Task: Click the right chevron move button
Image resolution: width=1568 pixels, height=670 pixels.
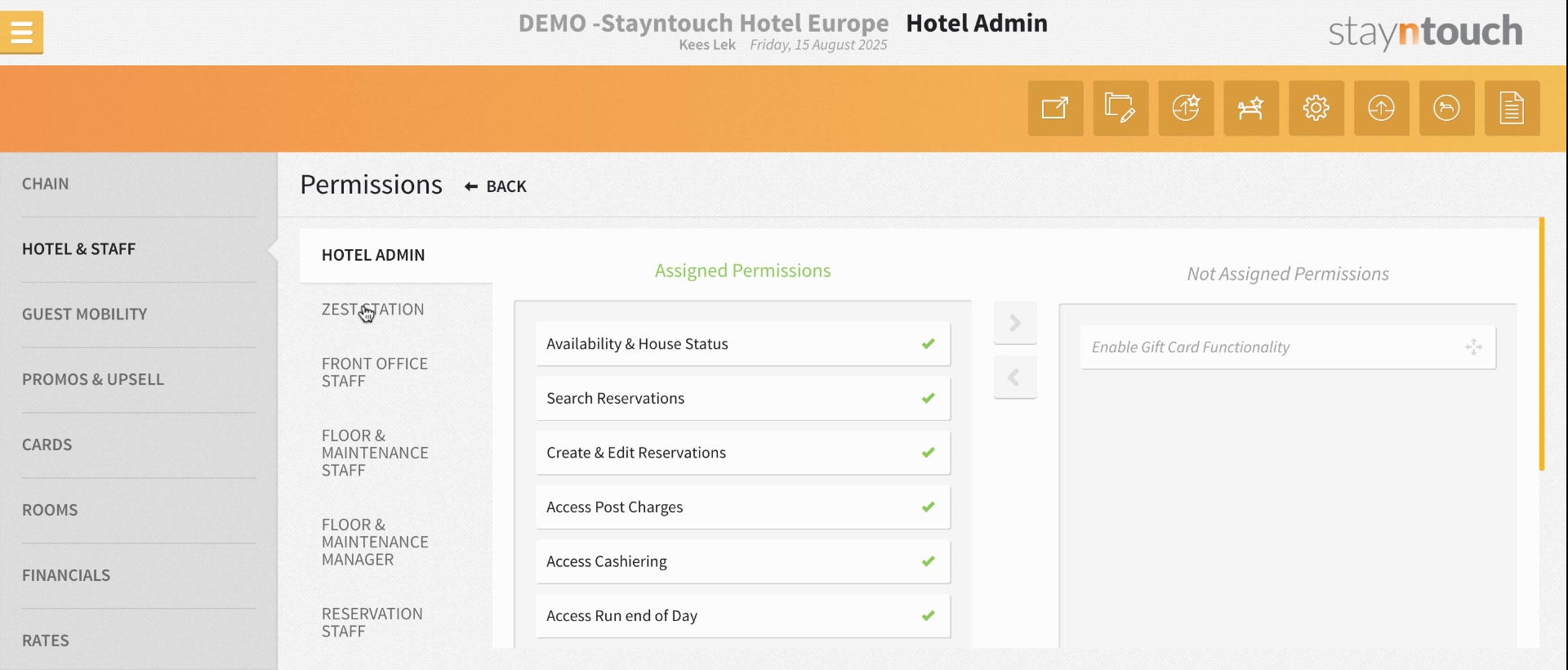Action: (1015, 323)
